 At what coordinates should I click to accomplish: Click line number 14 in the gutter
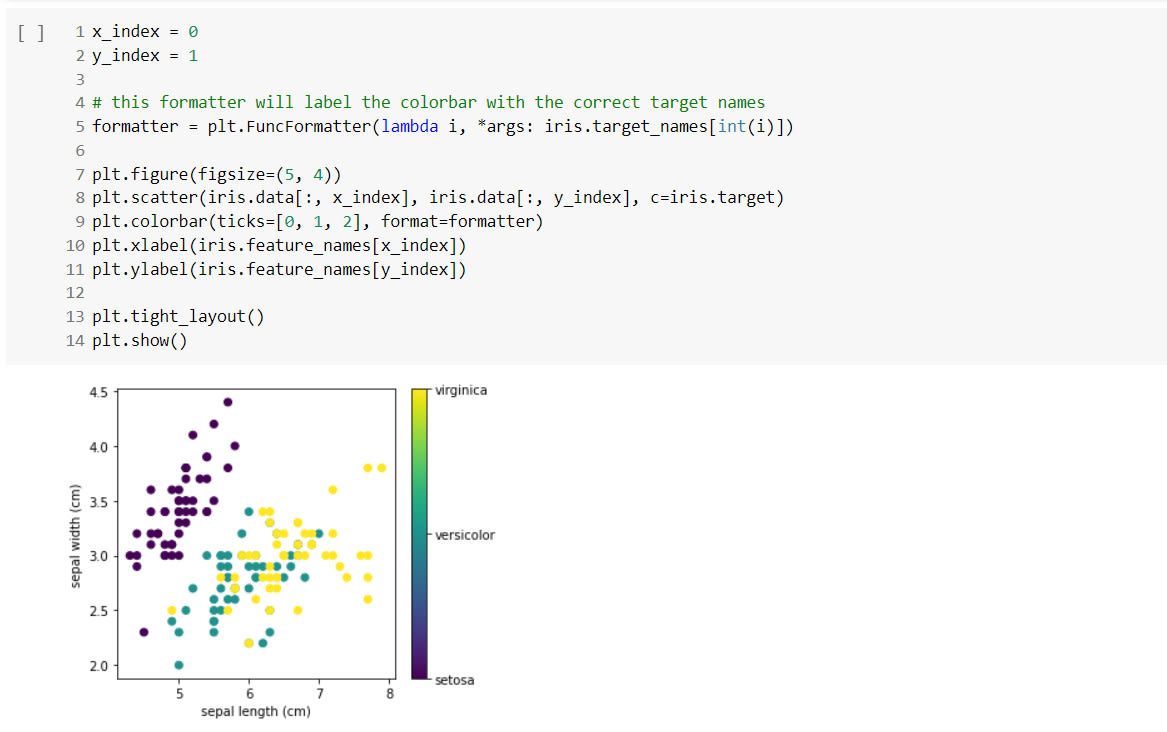[74, 341]
